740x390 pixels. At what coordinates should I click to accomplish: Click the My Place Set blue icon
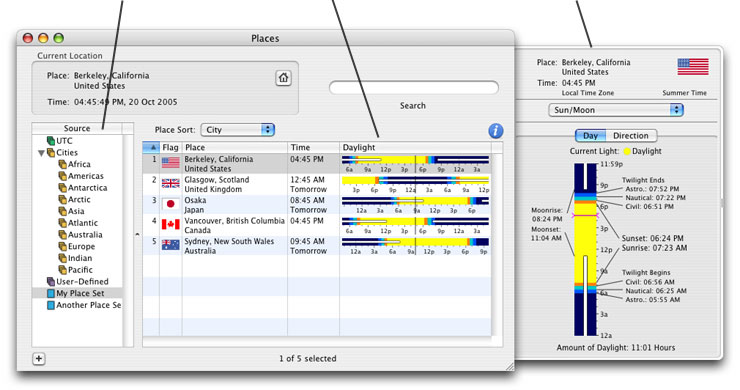click(x=51, y=293)
